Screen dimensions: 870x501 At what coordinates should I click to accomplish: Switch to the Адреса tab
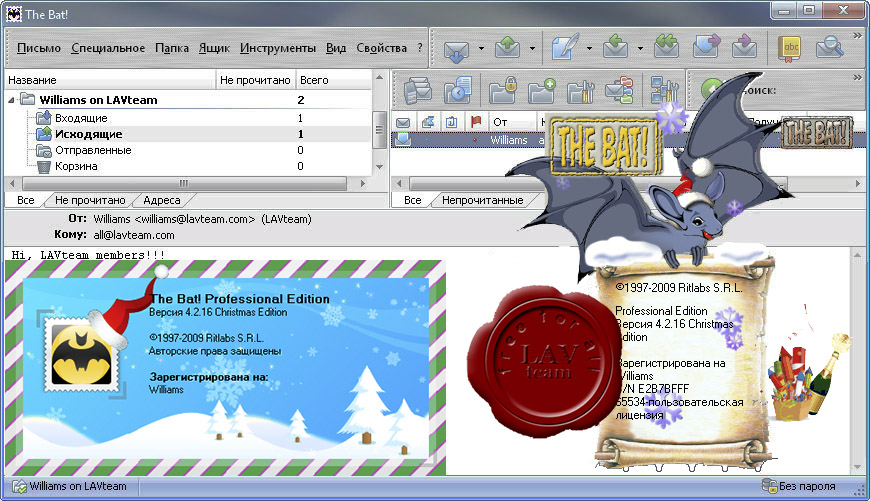click(x=161, y=200)
